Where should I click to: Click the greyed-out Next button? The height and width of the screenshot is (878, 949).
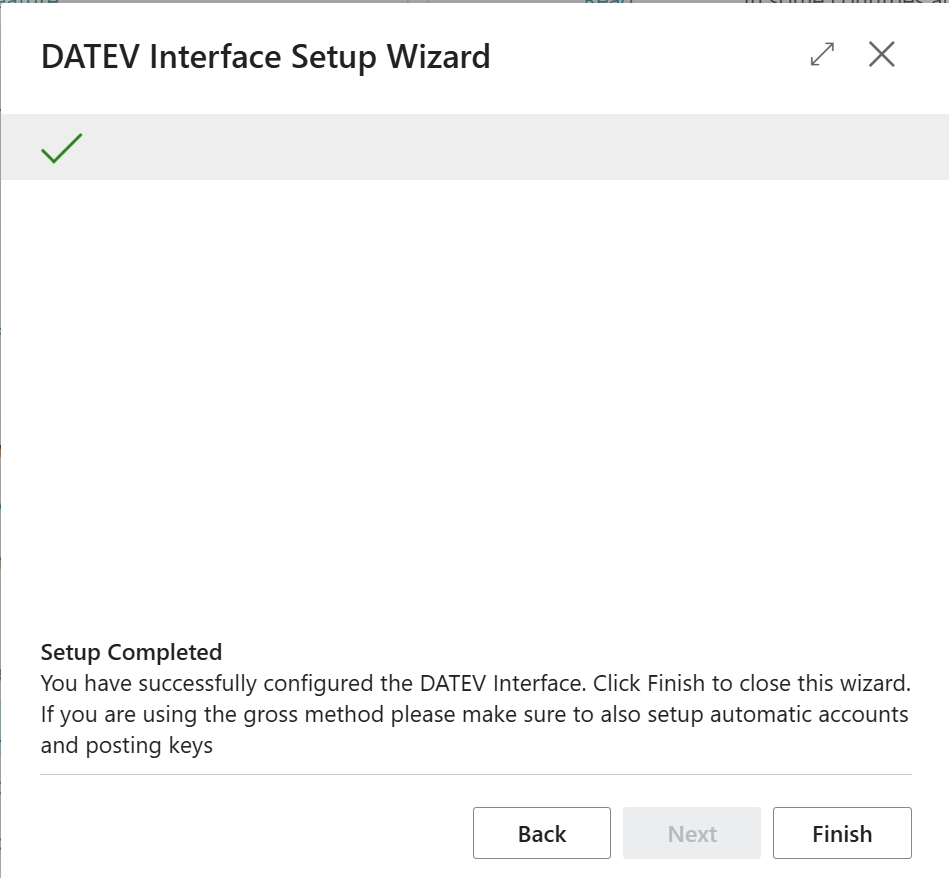[x=692, y=833]
